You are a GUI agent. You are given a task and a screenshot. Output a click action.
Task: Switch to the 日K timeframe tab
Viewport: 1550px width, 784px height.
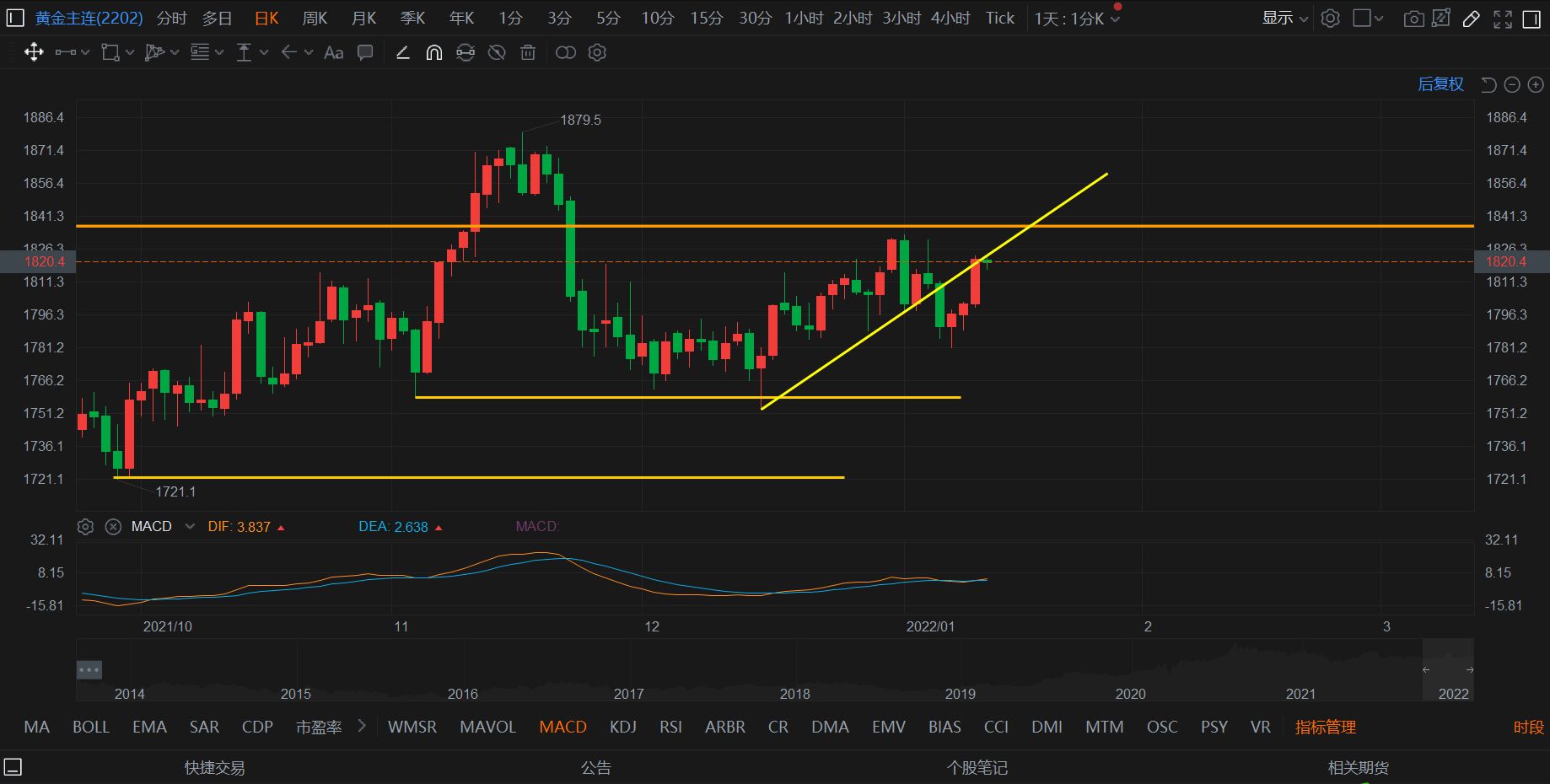(x=266, y=18)
